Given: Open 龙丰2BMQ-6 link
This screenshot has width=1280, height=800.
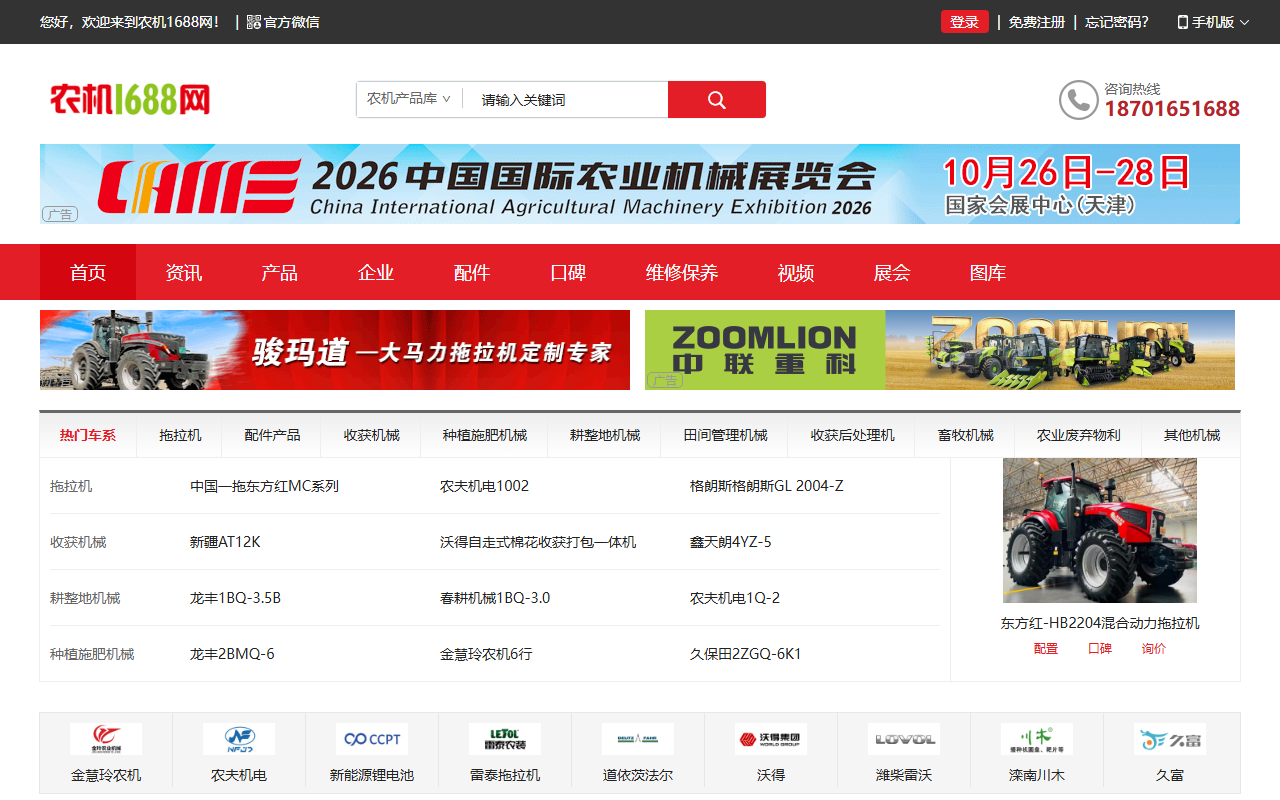Looking at the screenshot, I should (x=232, y=654).
